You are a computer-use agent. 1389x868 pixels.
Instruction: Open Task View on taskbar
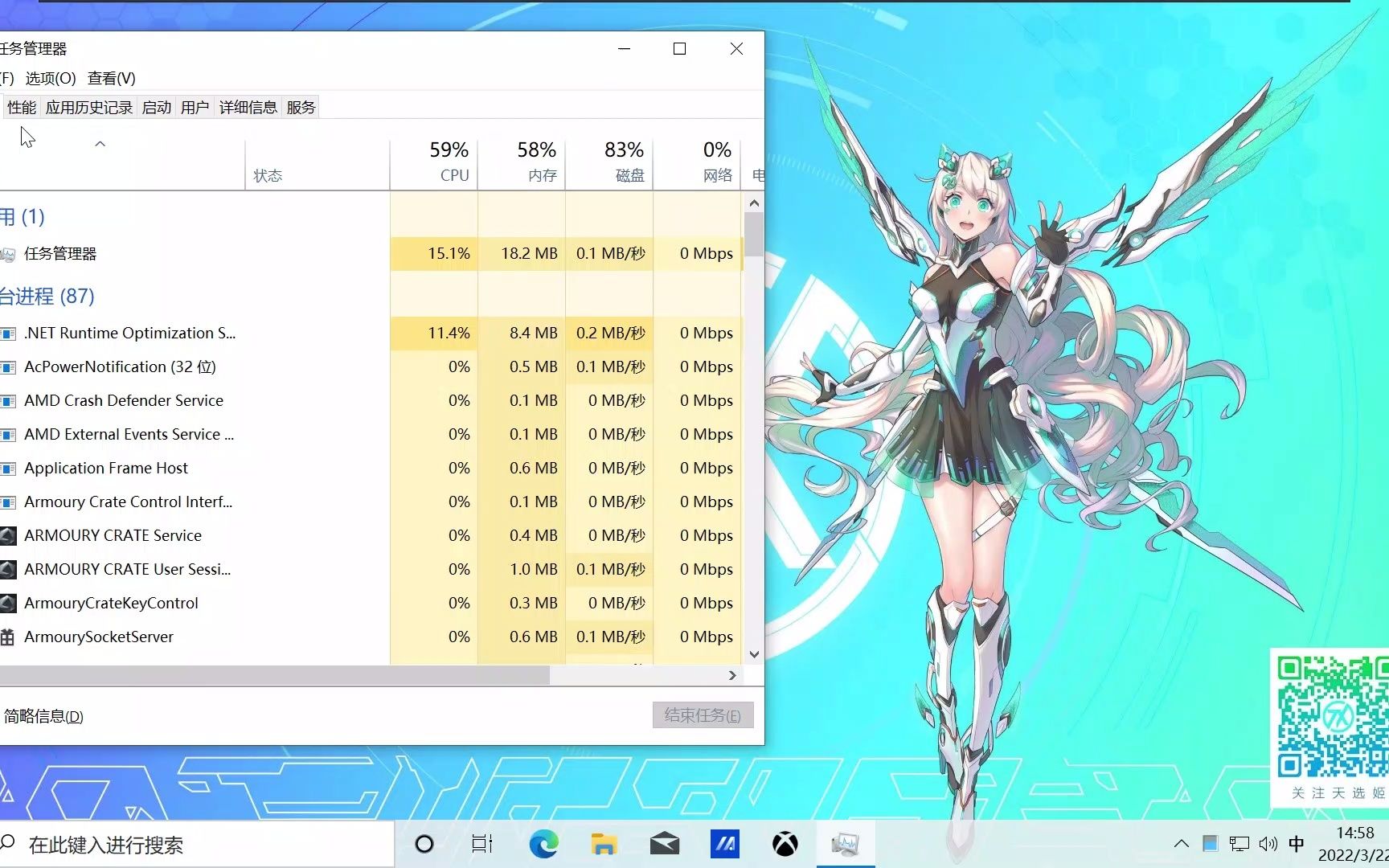(482, 844)
